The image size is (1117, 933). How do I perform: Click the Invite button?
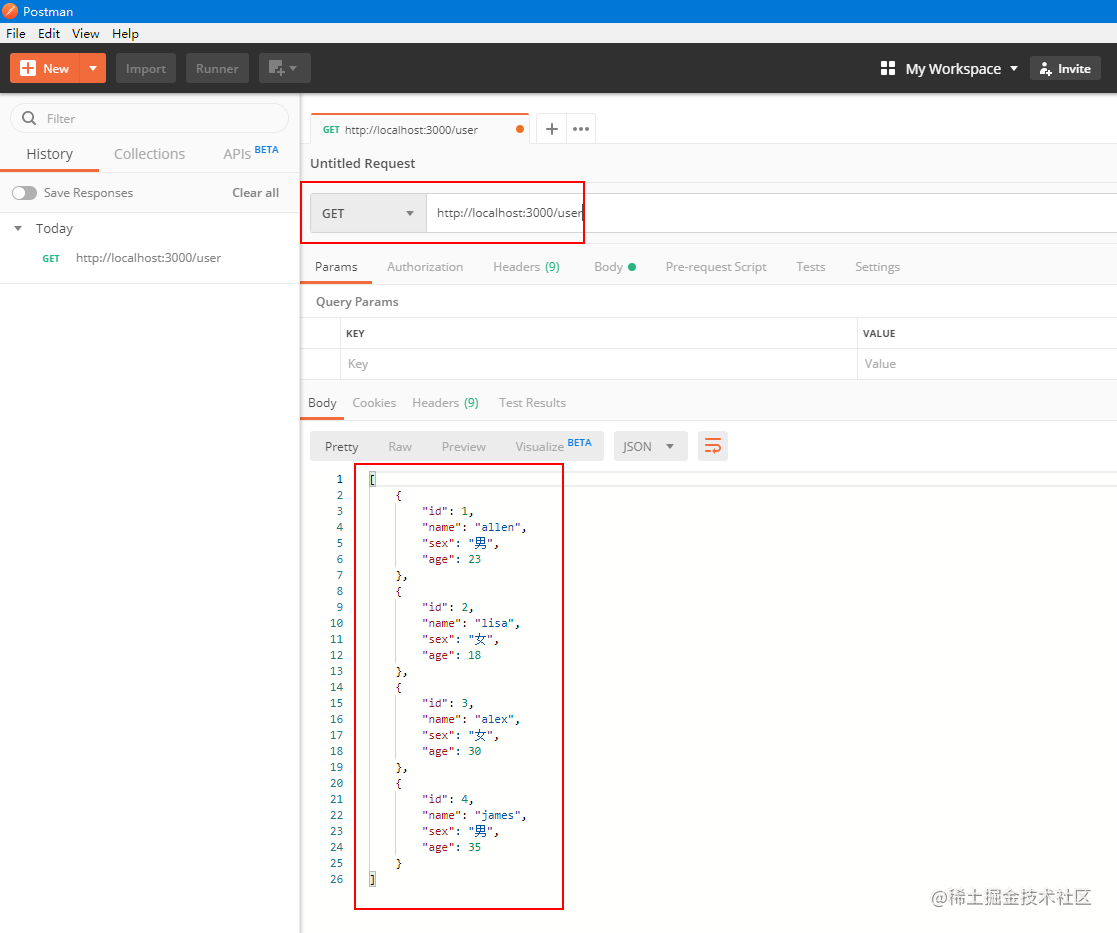(1065, 68)
